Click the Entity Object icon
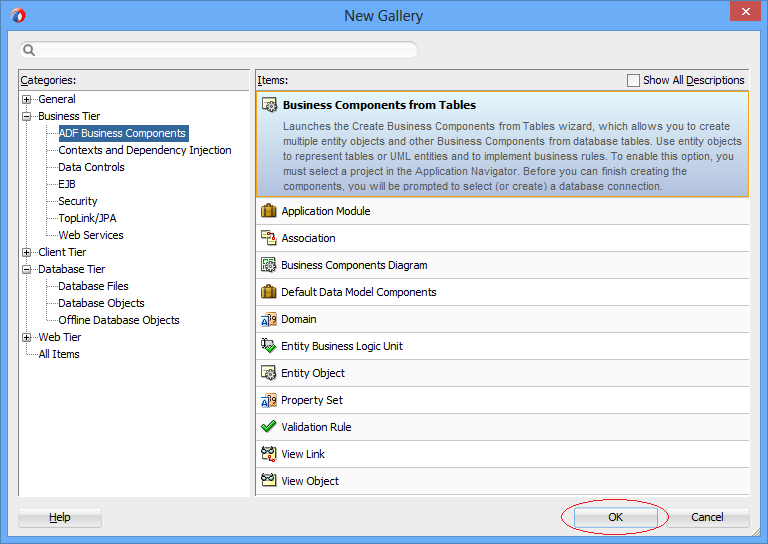Image resolution: width=768 pixels, height=544 pixels. (268, 373)
